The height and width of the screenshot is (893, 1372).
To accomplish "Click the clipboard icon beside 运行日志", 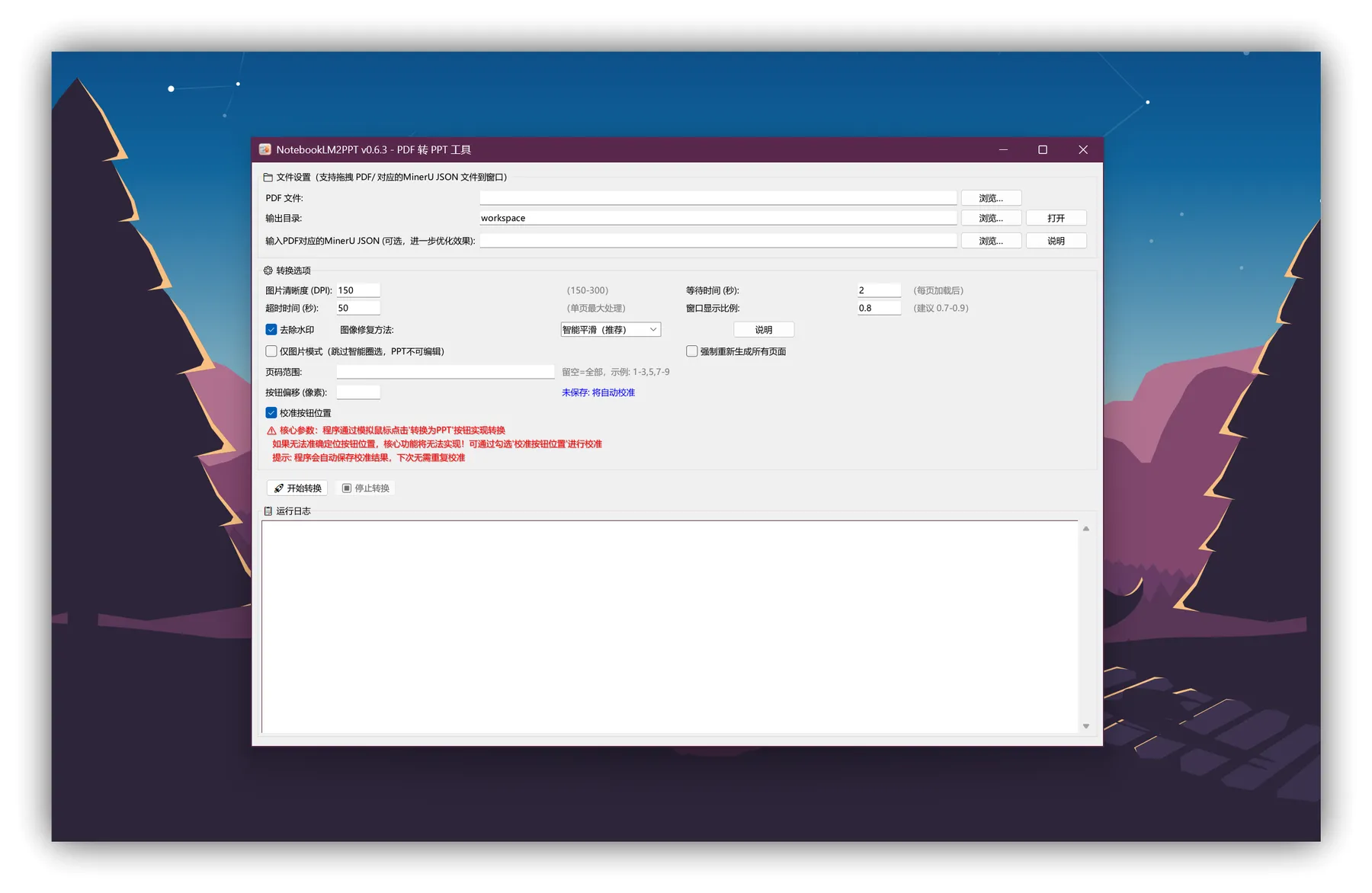I will tap(268, 511).
